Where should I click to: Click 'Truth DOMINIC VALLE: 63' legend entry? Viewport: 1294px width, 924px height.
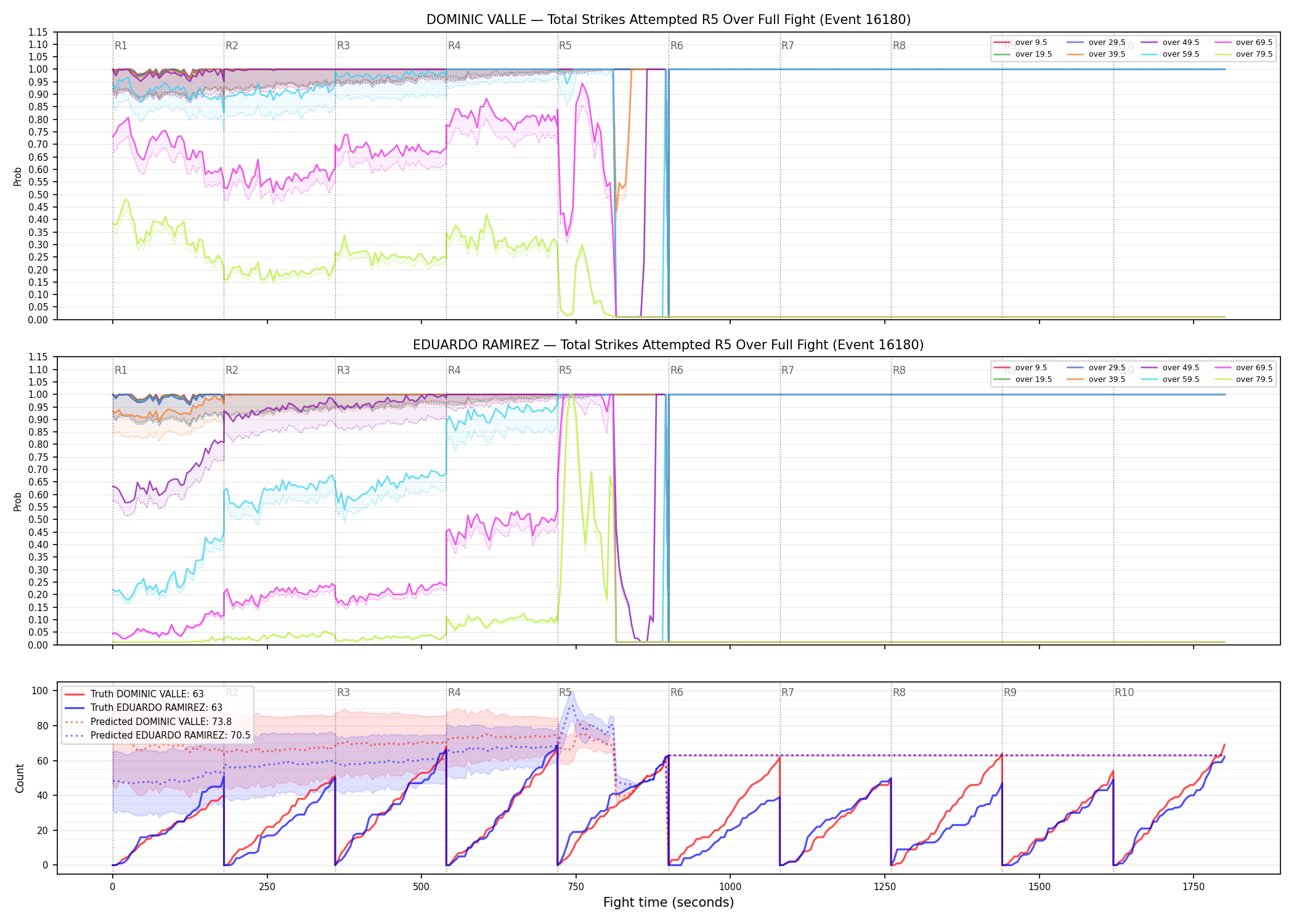[x=134, y=694]
